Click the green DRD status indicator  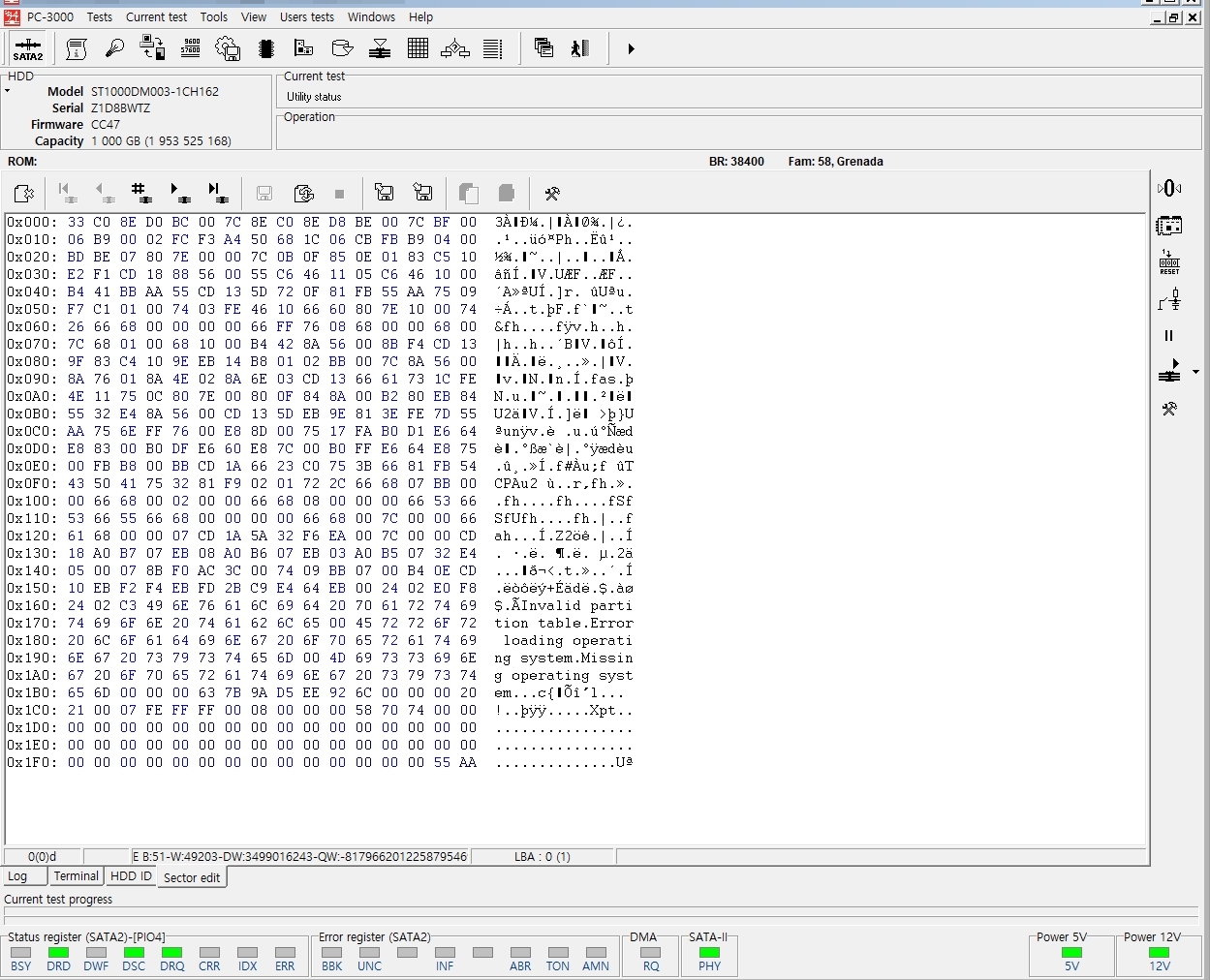tap(58, 953)
